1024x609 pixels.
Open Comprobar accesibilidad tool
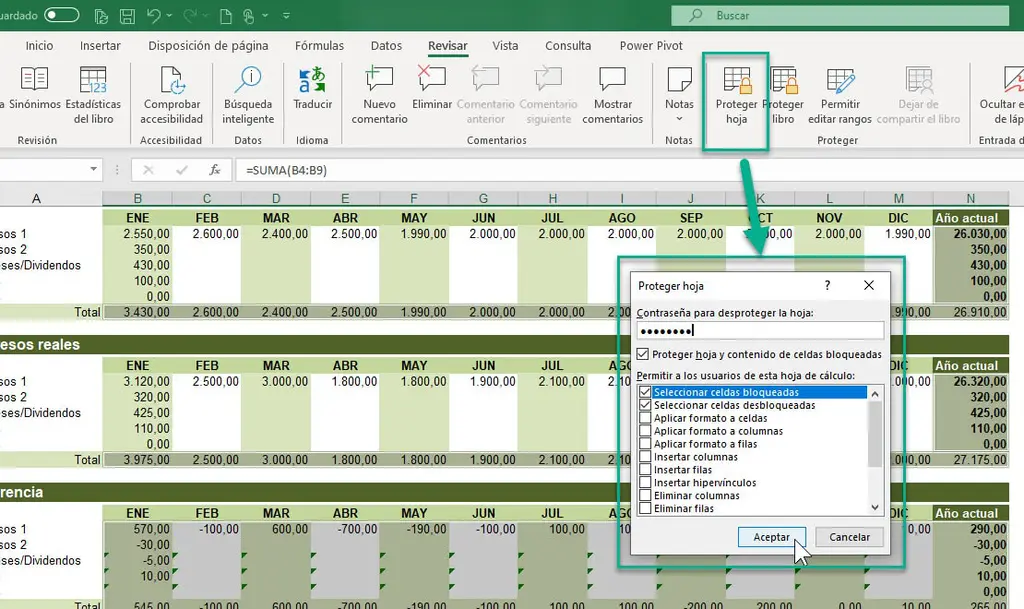pos(172,96)
